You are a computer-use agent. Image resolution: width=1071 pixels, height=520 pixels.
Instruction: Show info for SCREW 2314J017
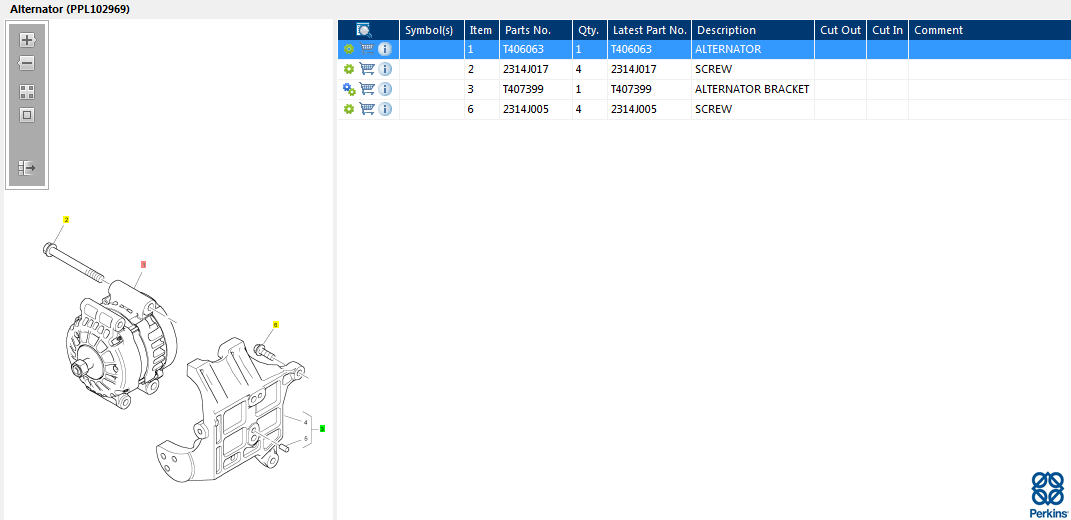385,69
